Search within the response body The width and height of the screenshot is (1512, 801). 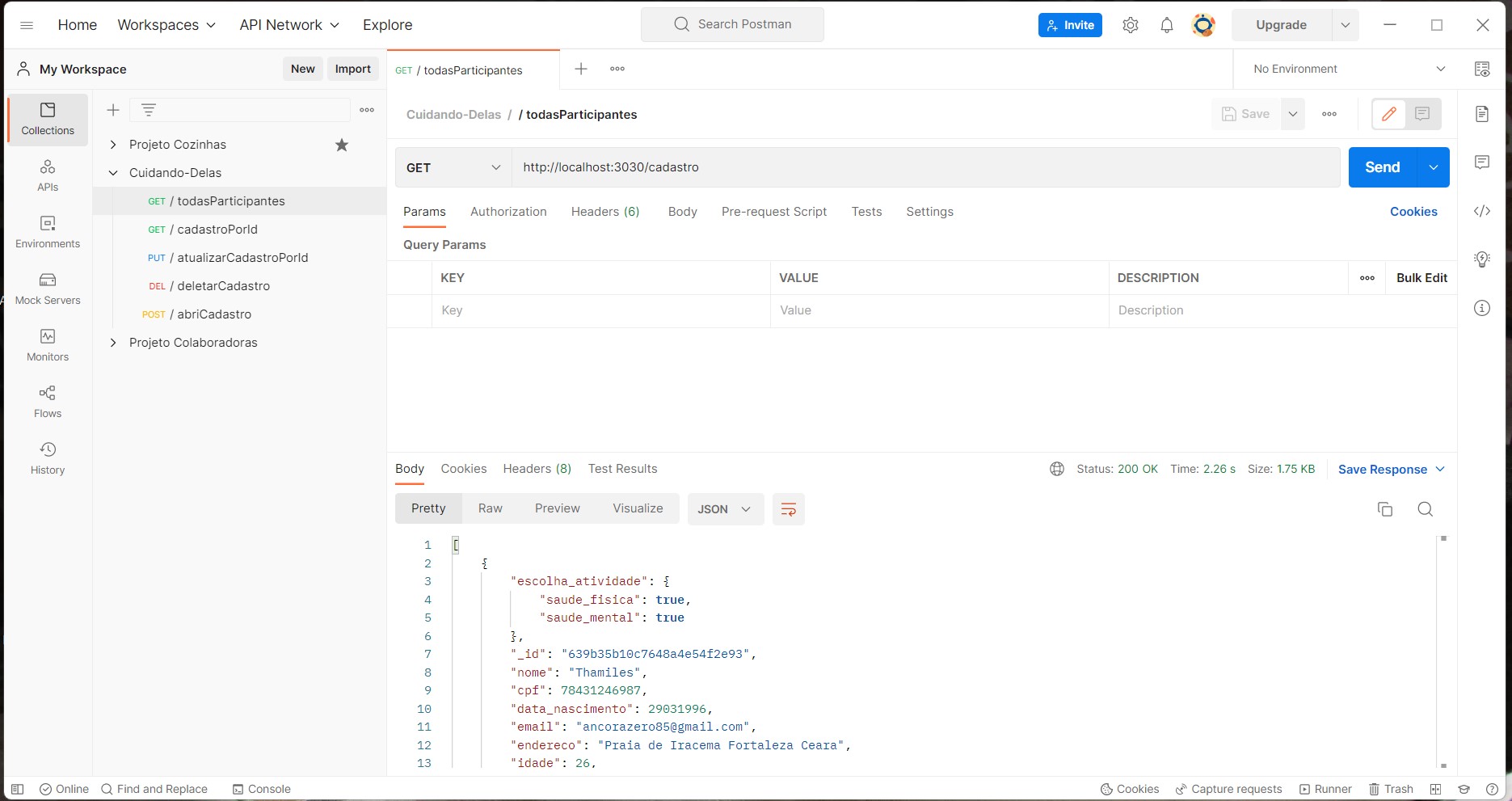(x=1425, y=509)
